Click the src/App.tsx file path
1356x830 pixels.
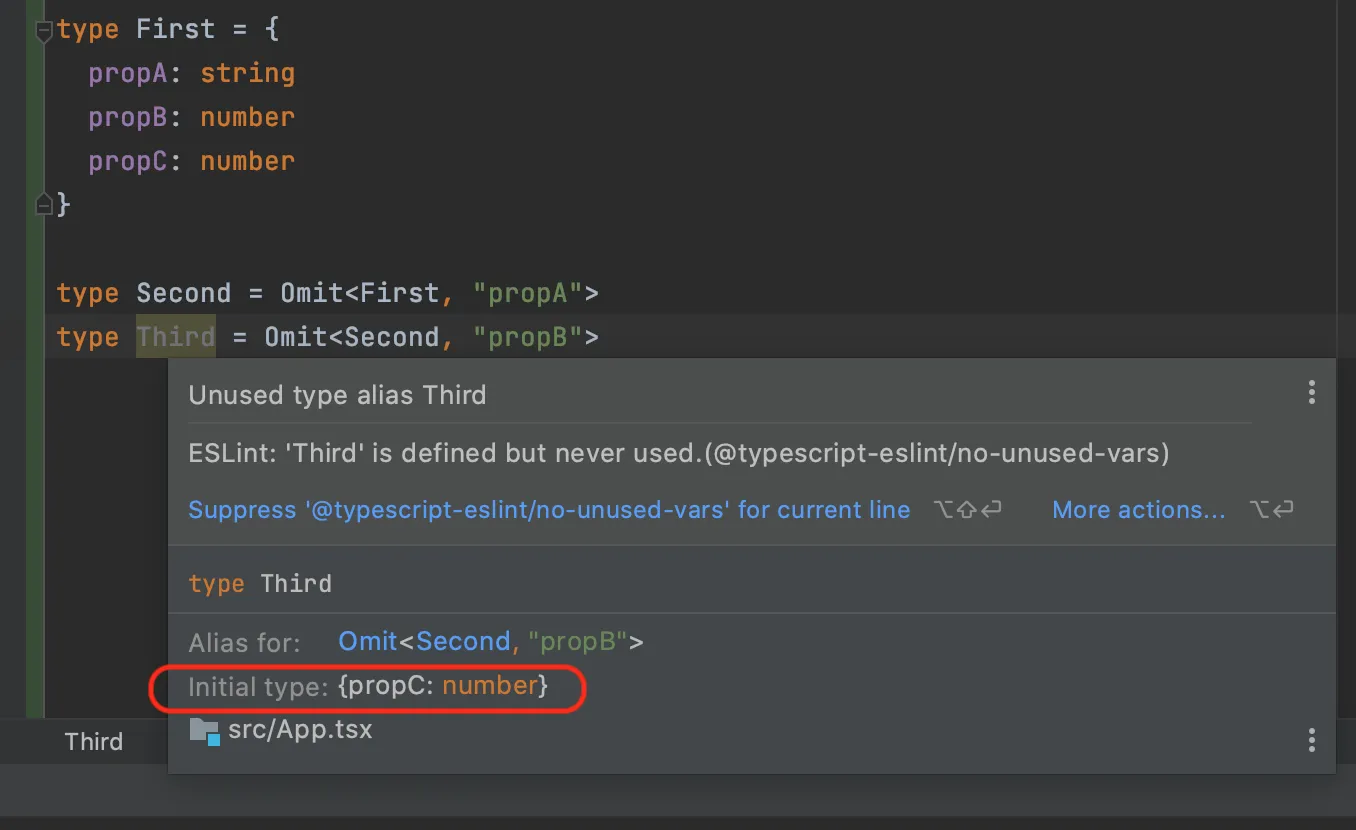tap(300, 730)
